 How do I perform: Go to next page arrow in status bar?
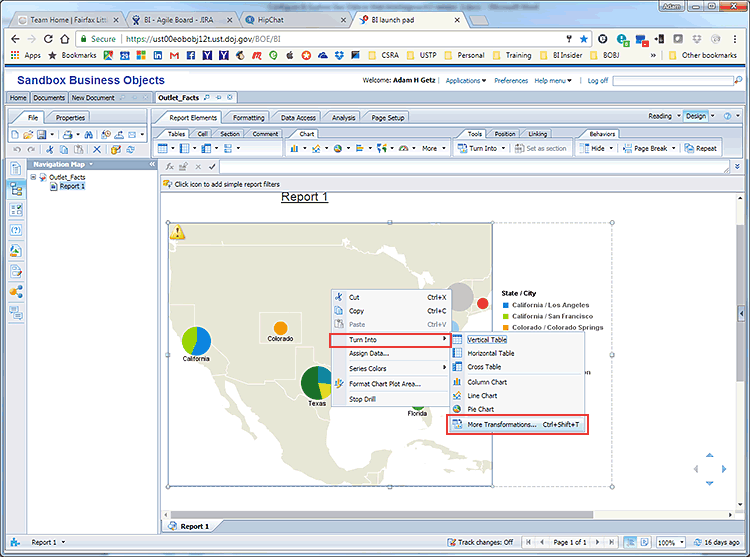597,542
